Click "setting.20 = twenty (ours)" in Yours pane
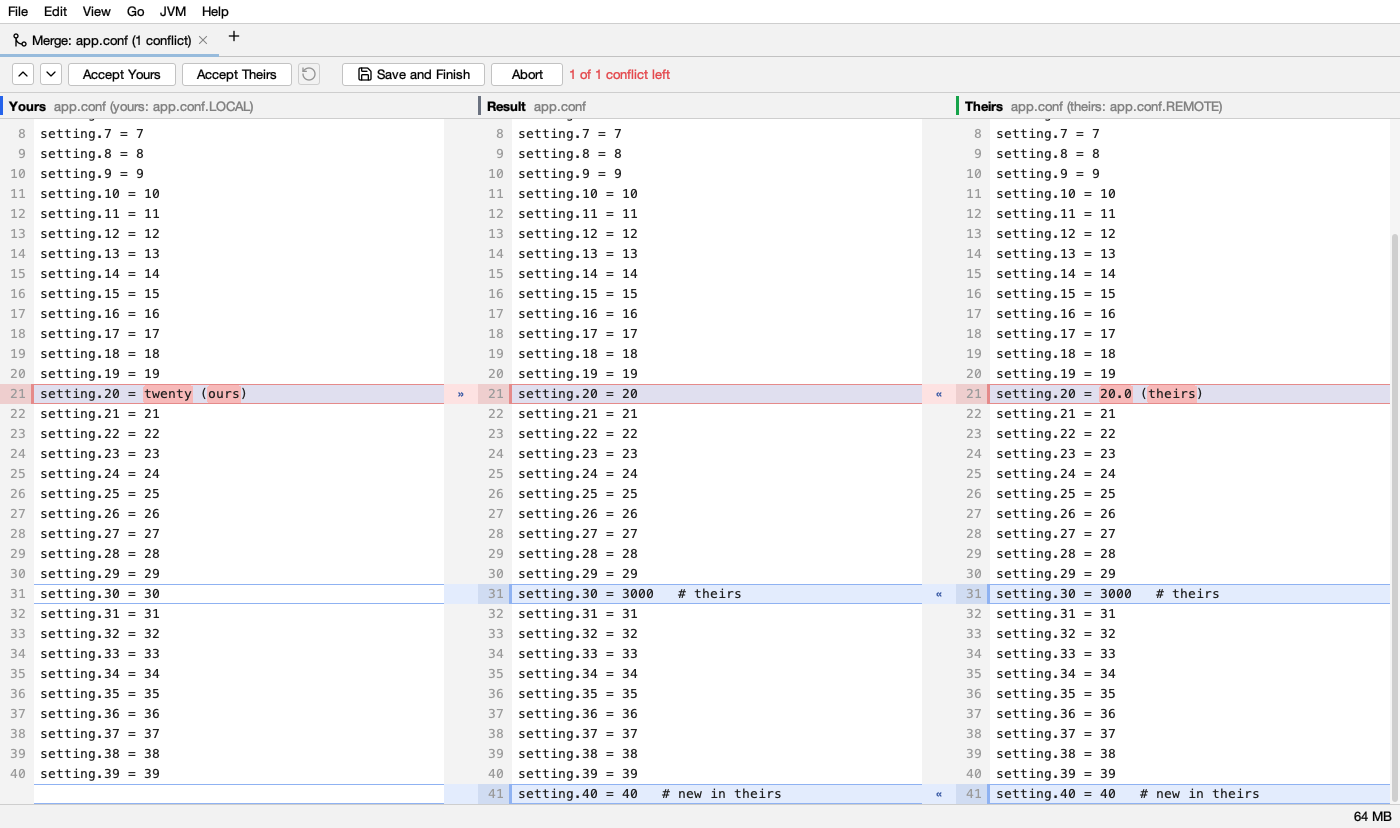Viewport: 1400px width, 828px height. [143, 394]
